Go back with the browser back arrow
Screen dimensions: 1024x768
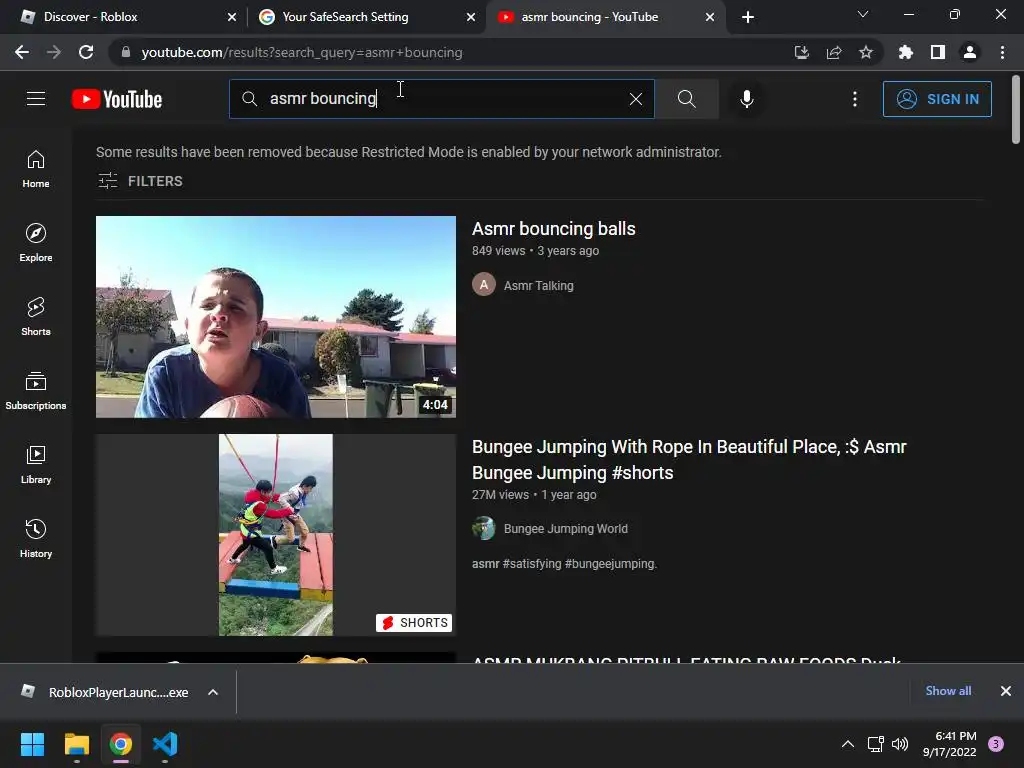(x=22, y=52)
